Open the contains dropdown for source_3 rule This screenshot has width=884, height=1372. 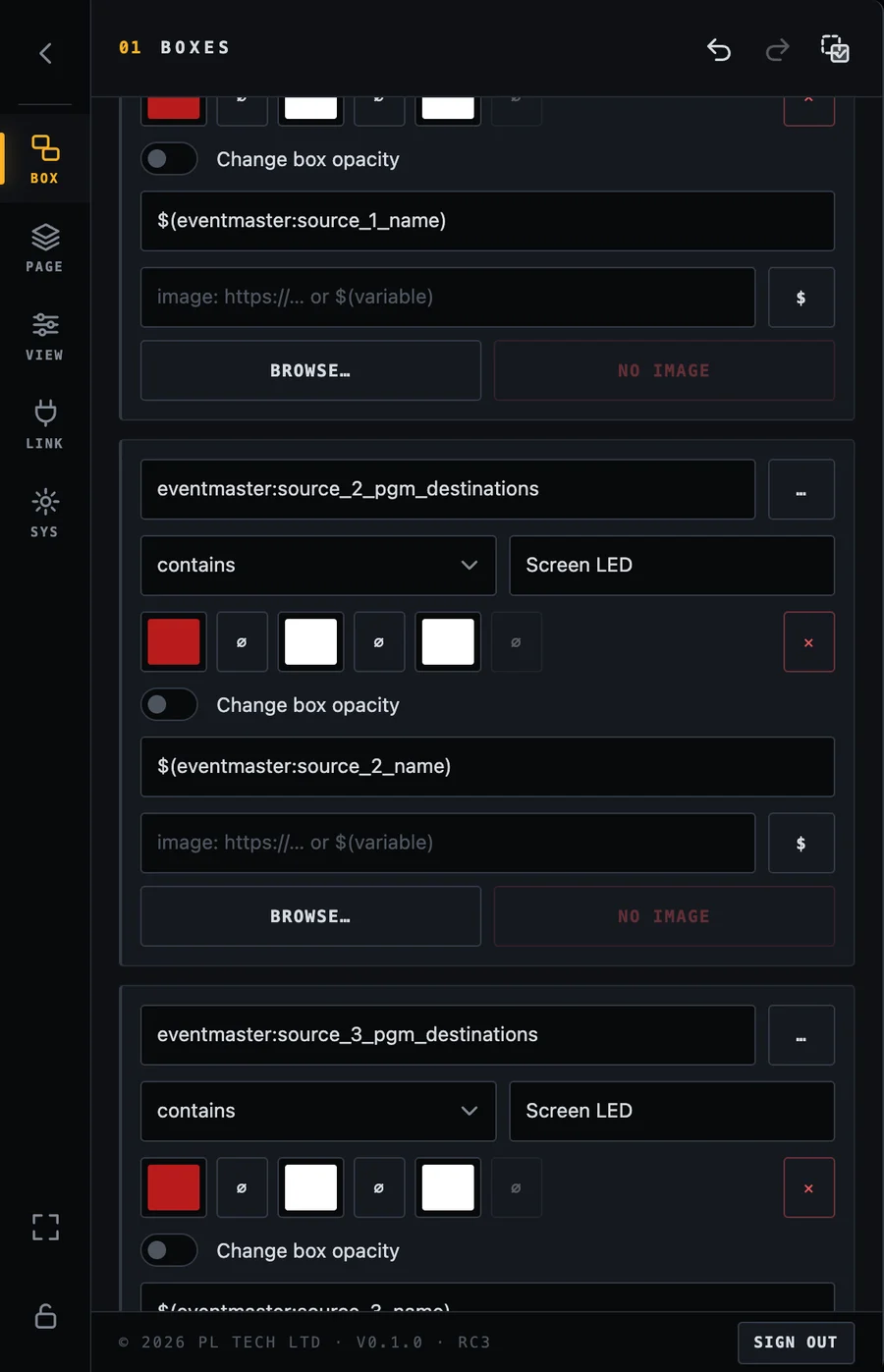tap(318, 1111)
